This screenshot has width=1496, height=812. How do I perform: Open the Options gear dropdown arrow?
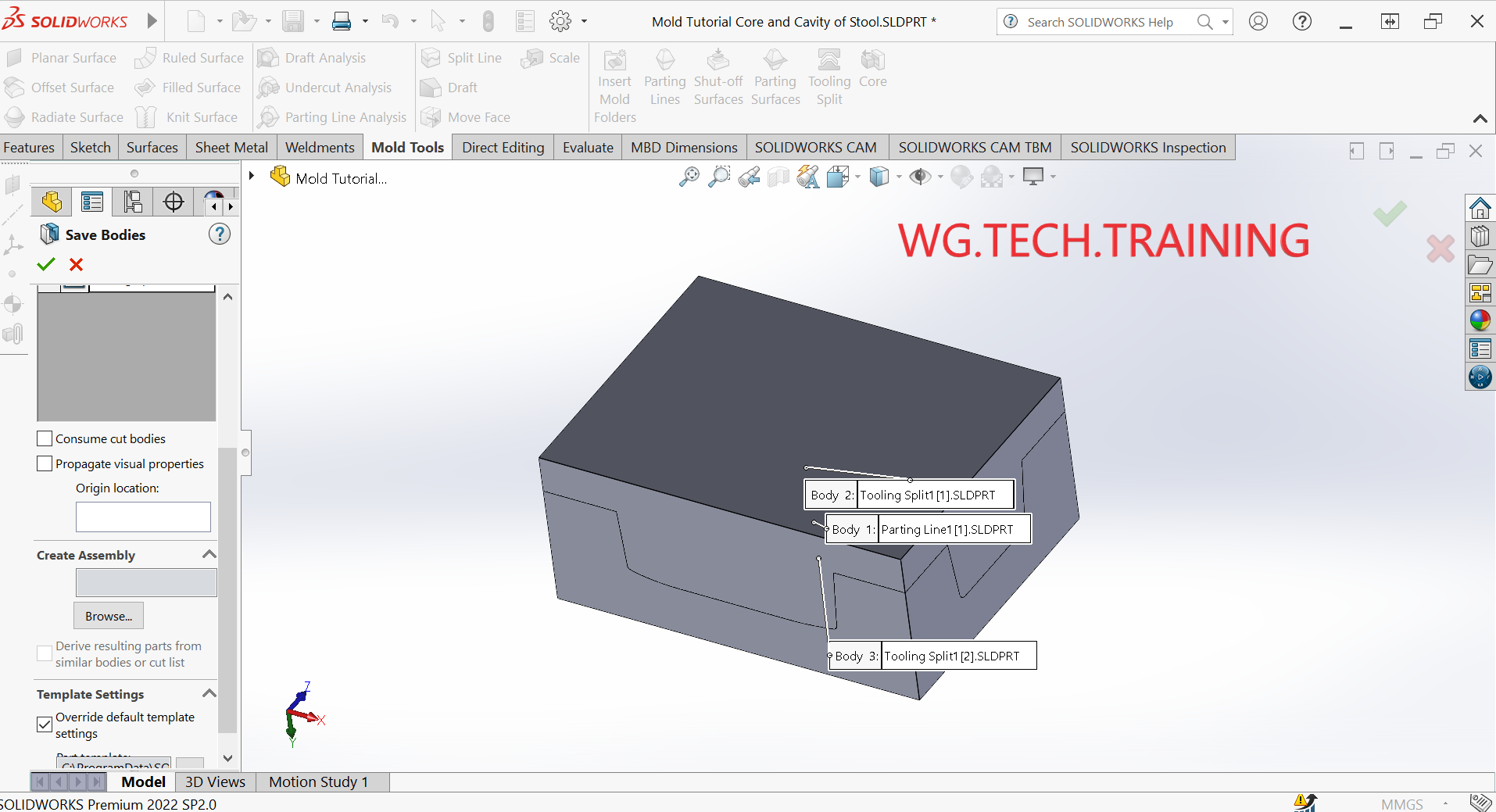tap(584, 21)
